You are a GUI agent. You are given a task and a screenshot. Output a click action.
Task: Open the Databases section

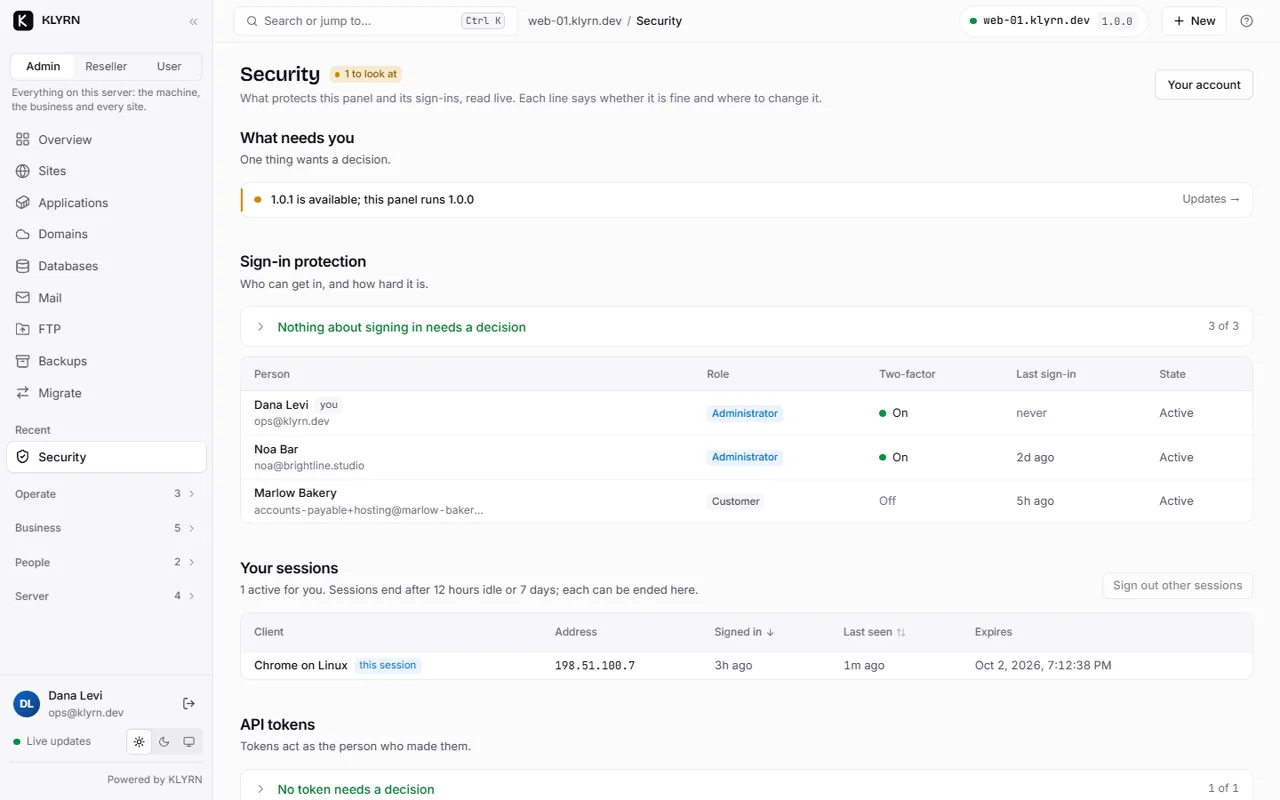point(106,266)
